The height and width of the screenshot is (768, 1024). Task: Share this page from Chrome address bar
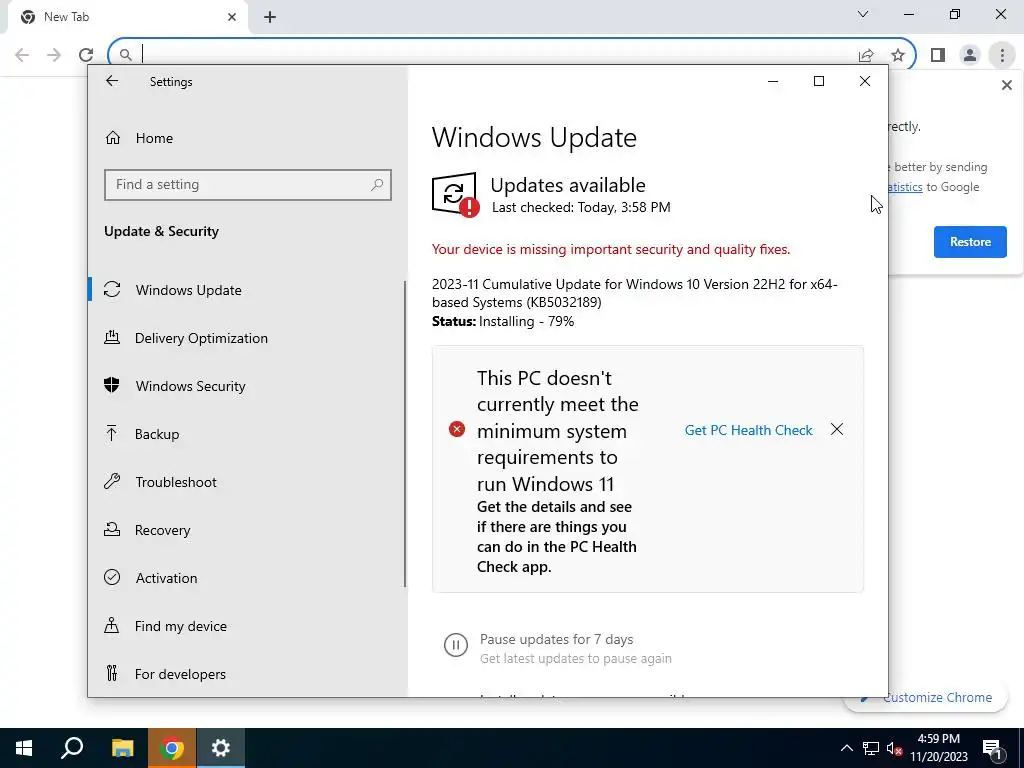(x=866, y=56)
